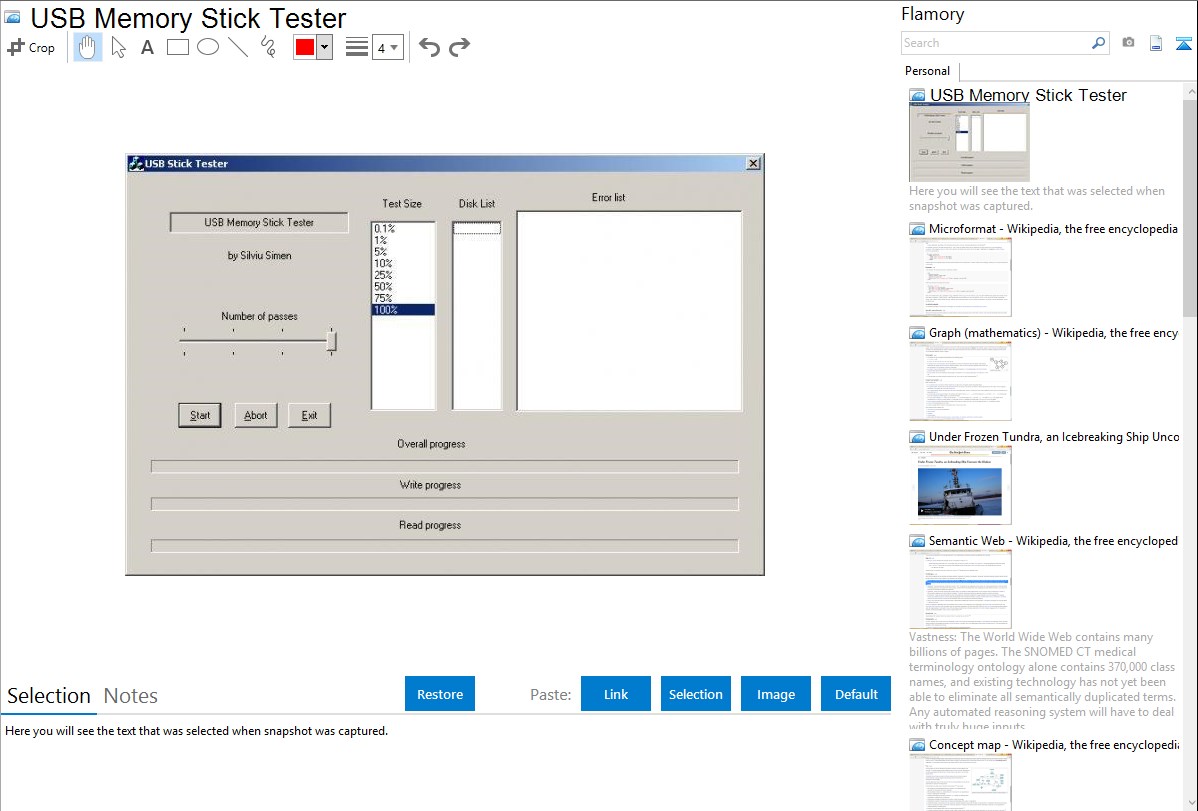Viewport: 1198px width, 811px height.
Task: Redo the last edit
Action: 459,47
